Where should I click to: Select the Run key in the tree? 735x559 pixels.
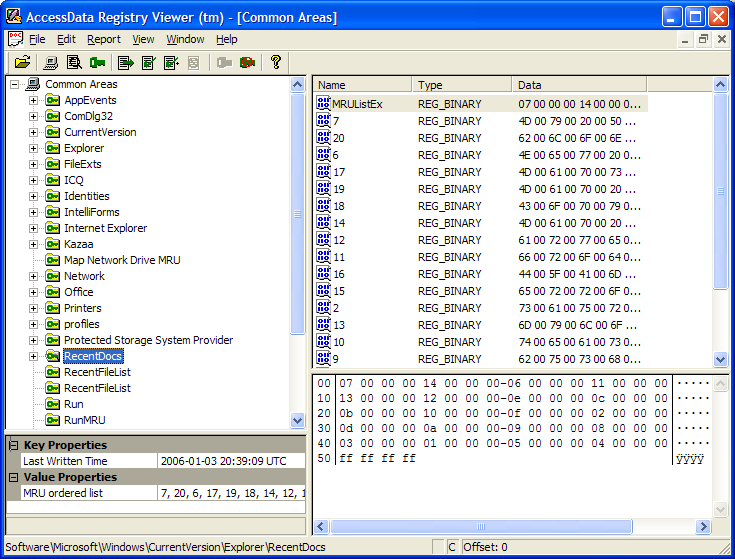pyautogui.click(x=74, y=404)
